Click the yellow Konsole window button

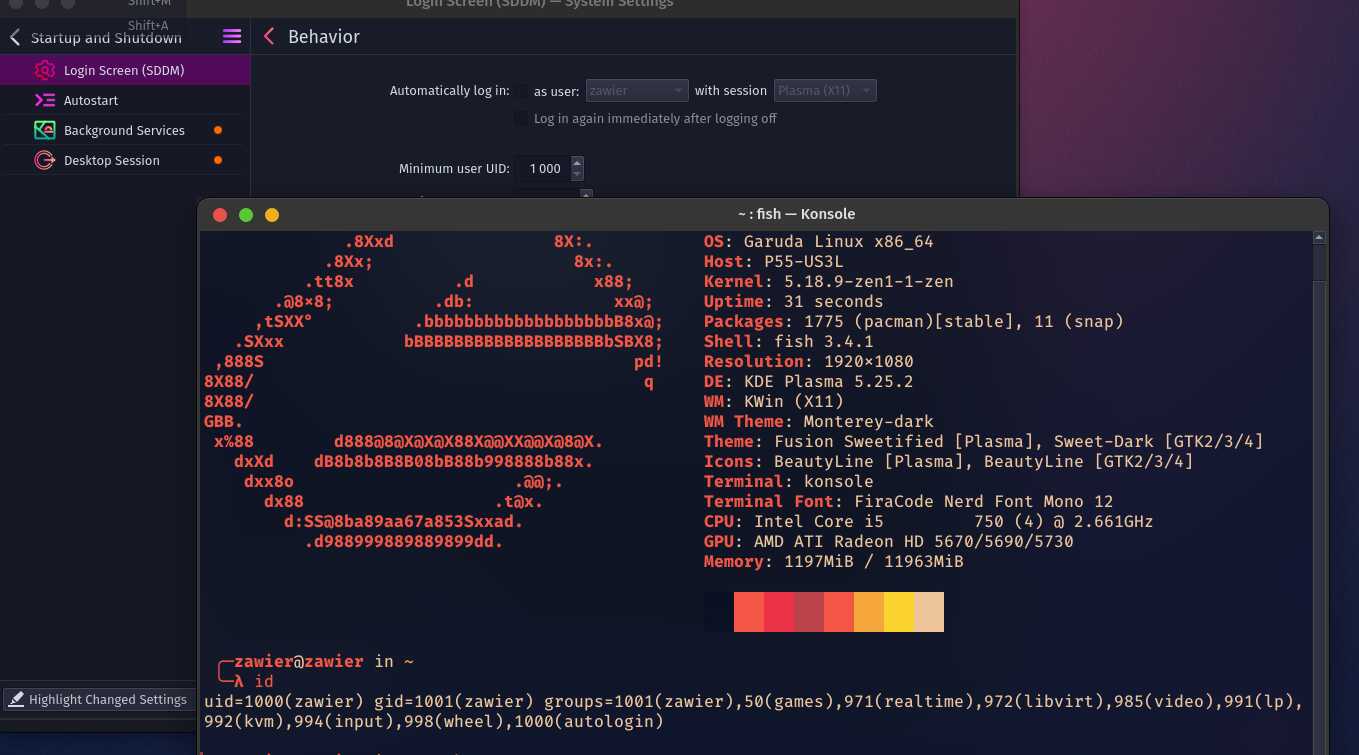click(272, 215)
